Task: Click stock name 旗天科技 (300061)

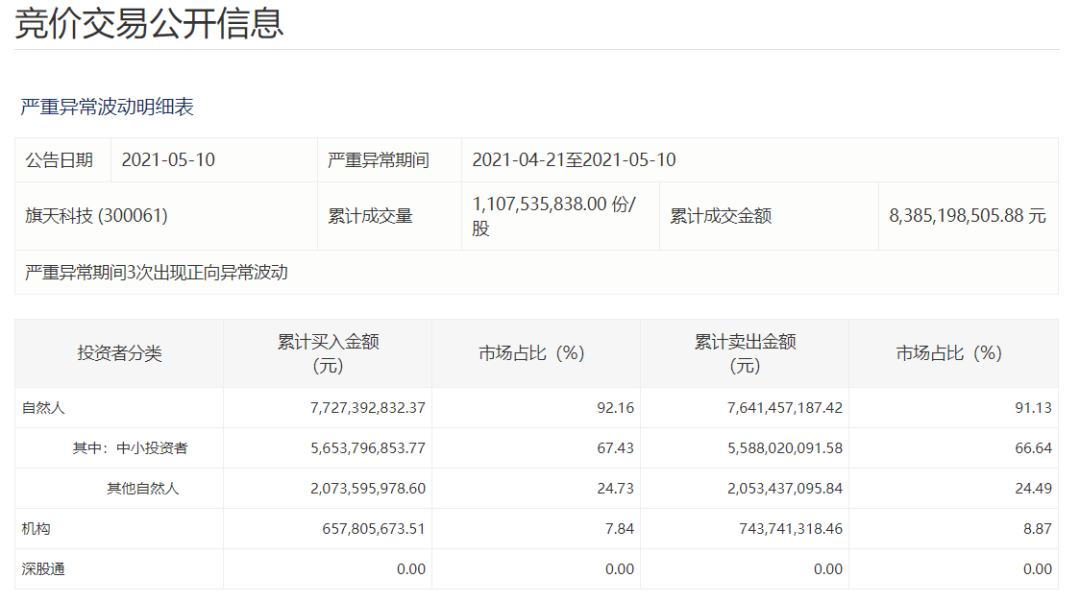Action: (x=96, y=216)
